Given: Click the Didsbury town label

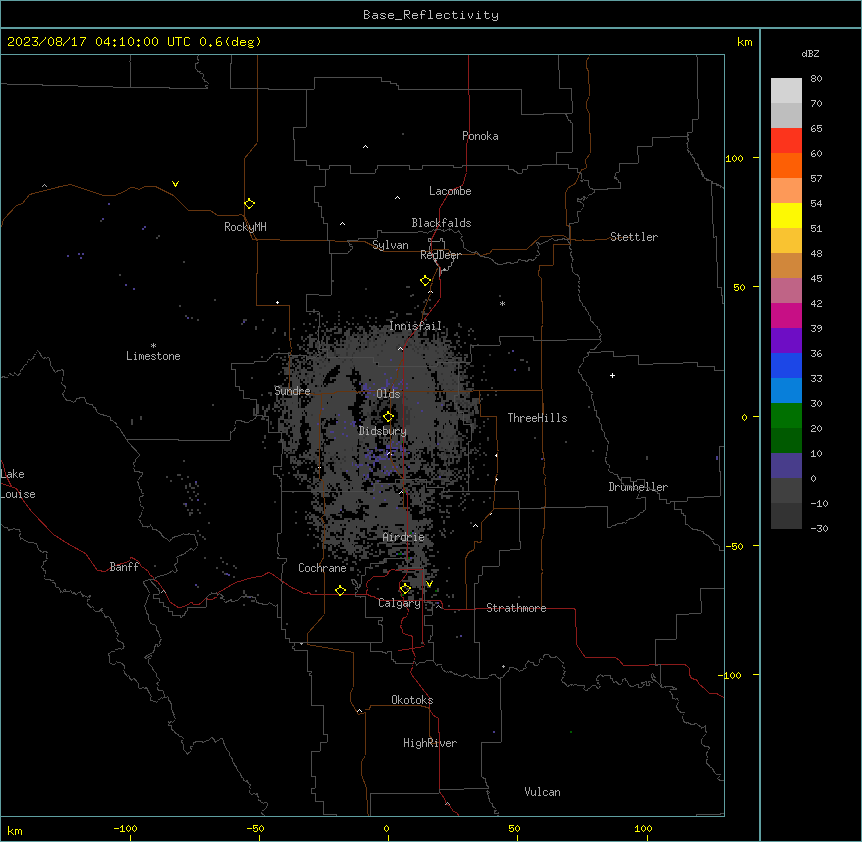Looking at the screenshot, I should point(383,431).
